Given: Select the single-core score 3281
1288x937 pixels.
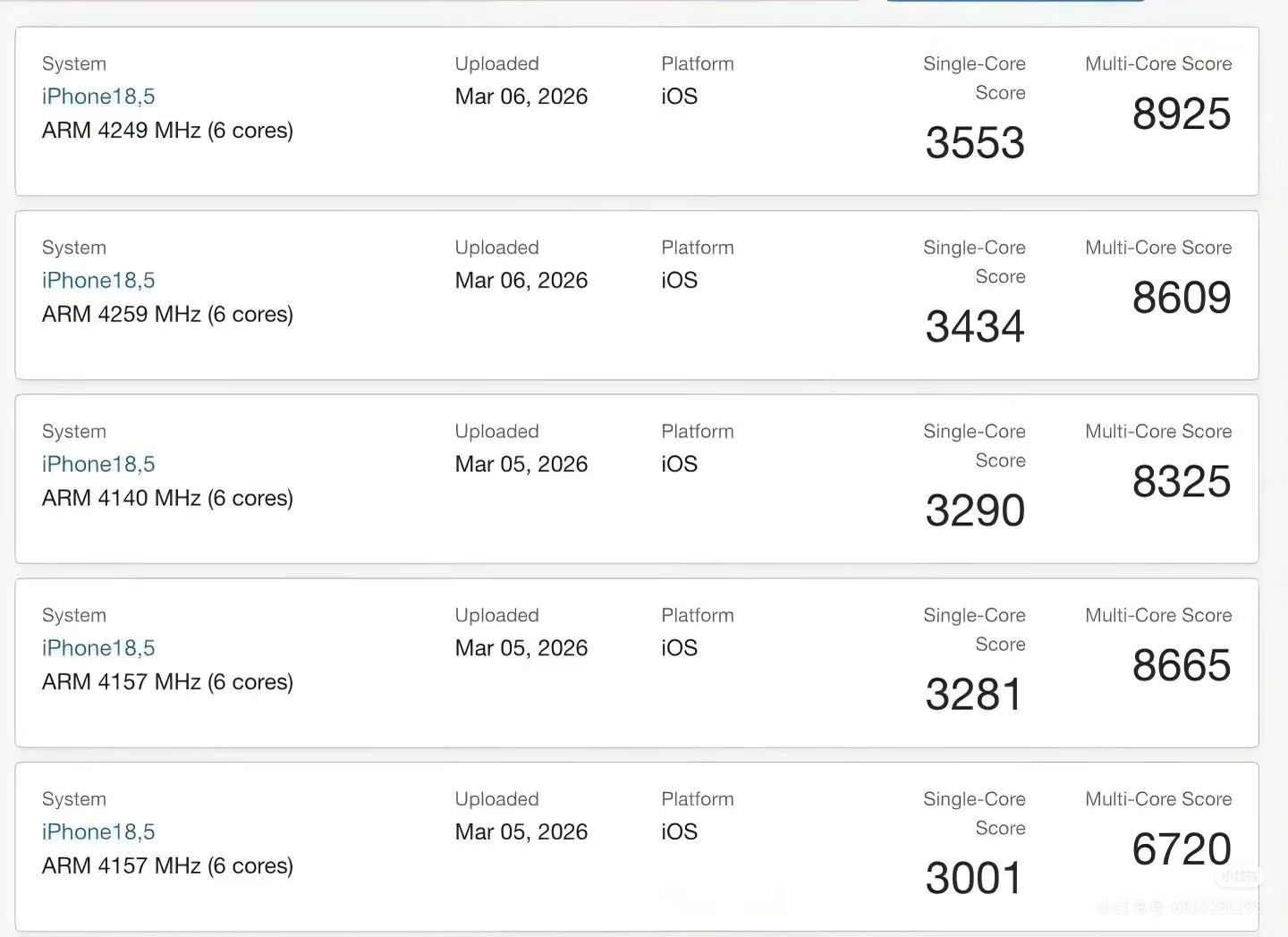Looking at the screenshot, I should pos(973,695).
